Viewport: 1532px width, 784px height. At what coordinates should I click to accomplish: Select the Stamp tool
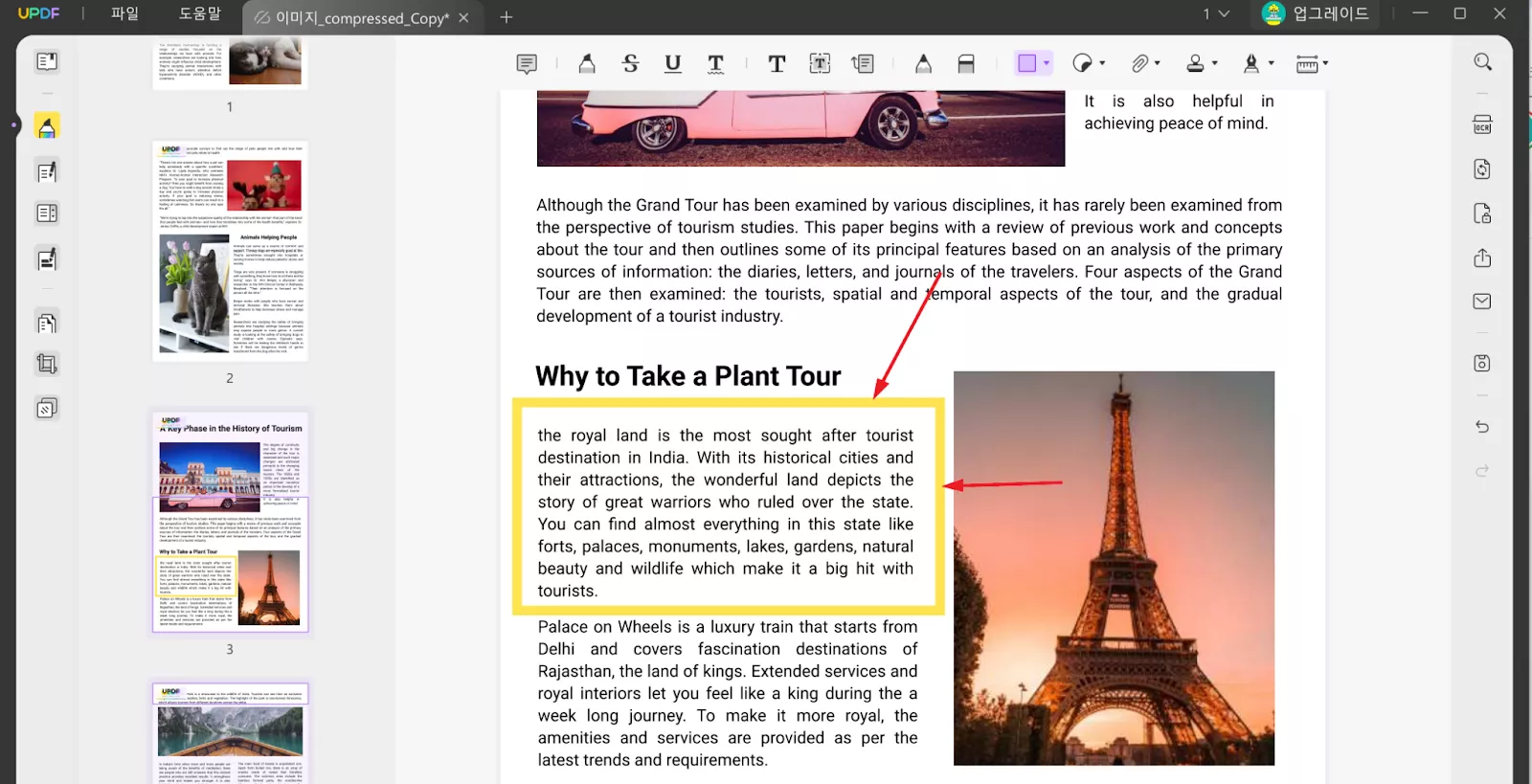click(x=1196, y=63)
